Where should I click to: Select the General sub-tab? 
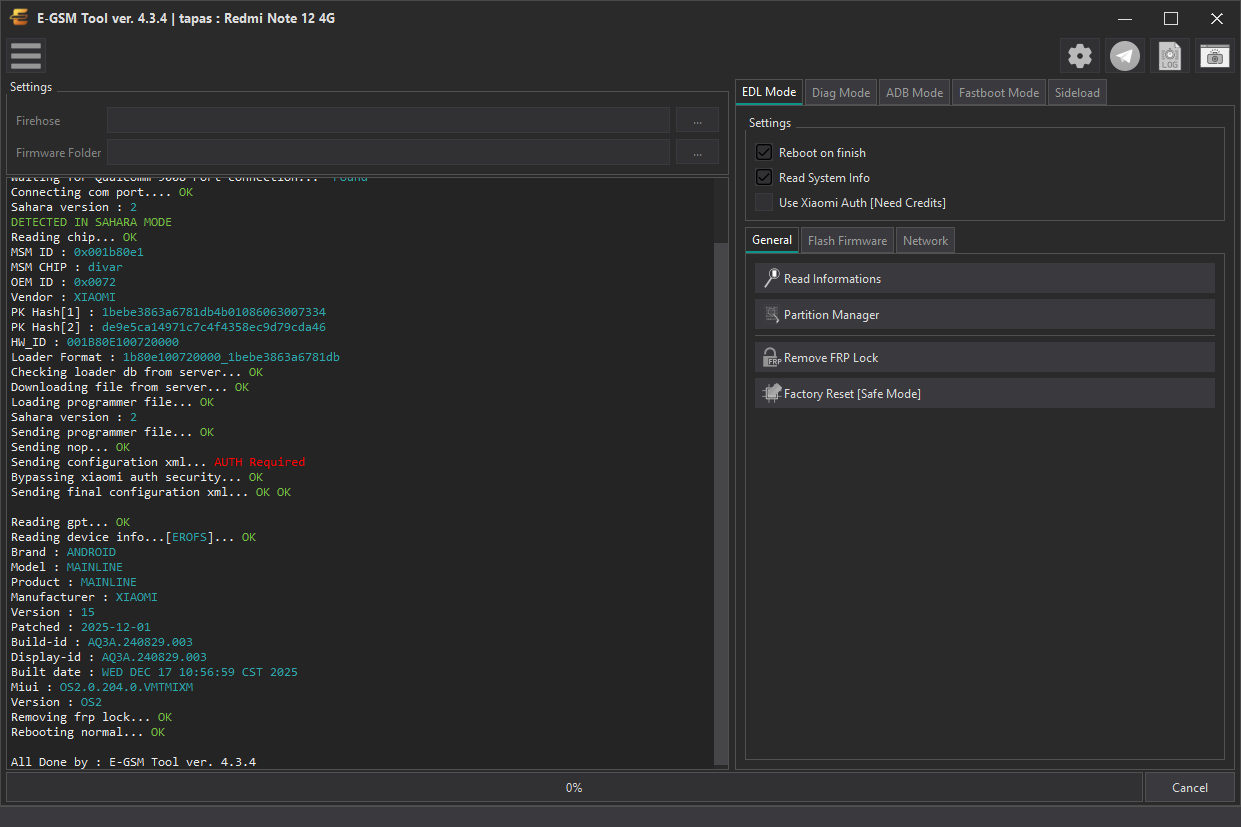772,240
